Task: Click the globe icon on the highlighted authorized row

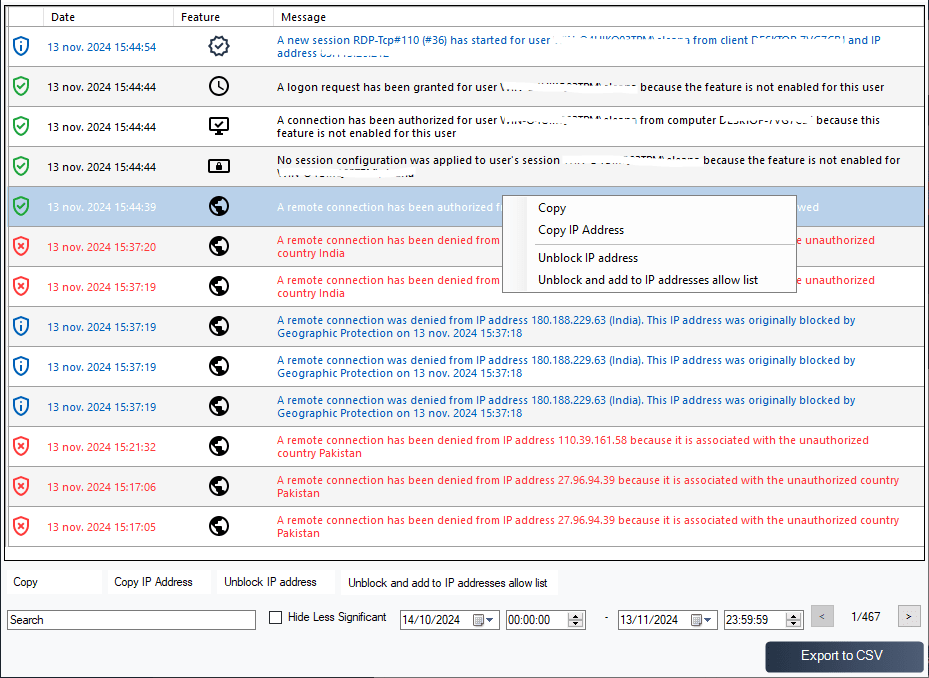Action: coord(218,206)
